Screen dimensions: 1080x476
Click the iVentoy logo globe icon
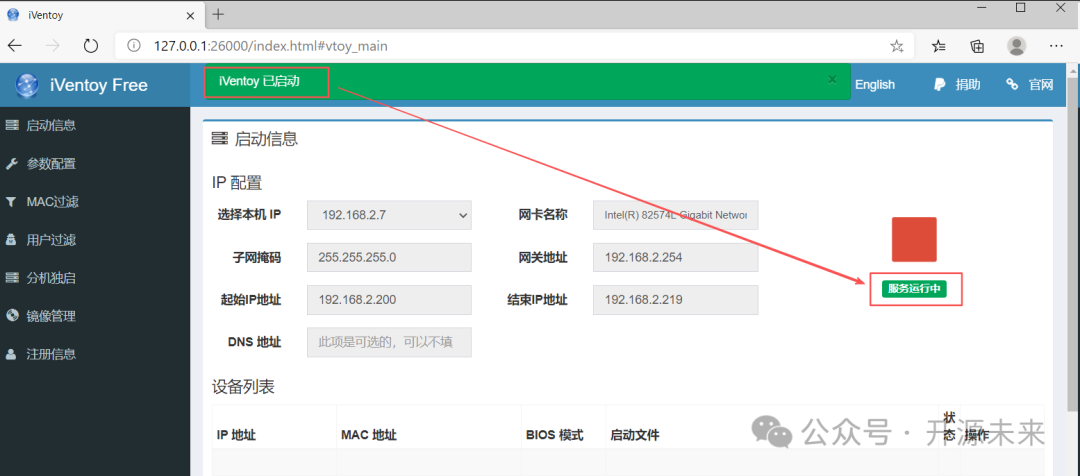pos(27,85)
